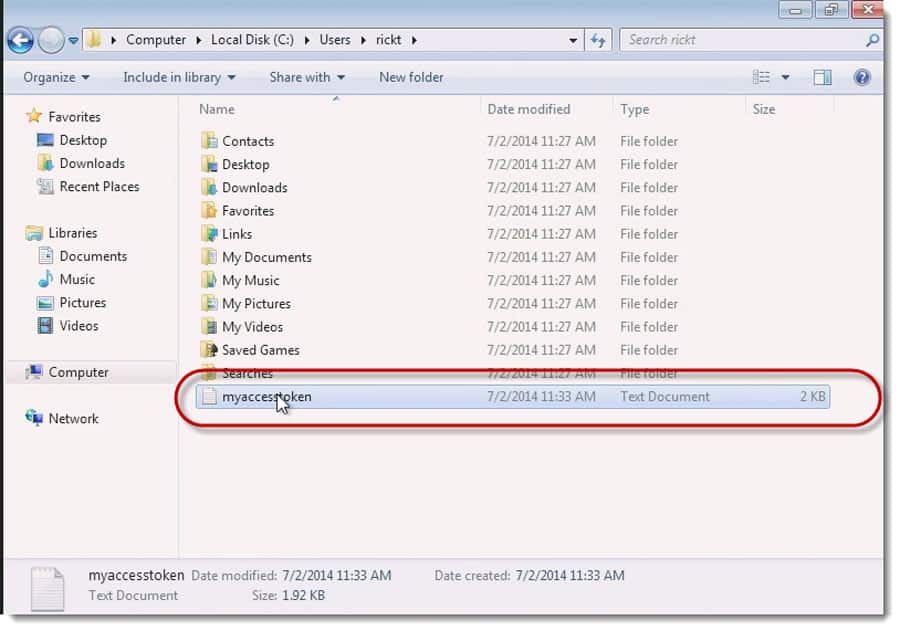Select the Links folder in file list
The height and width of the screenshot is (631, 900).
(237, 234)
